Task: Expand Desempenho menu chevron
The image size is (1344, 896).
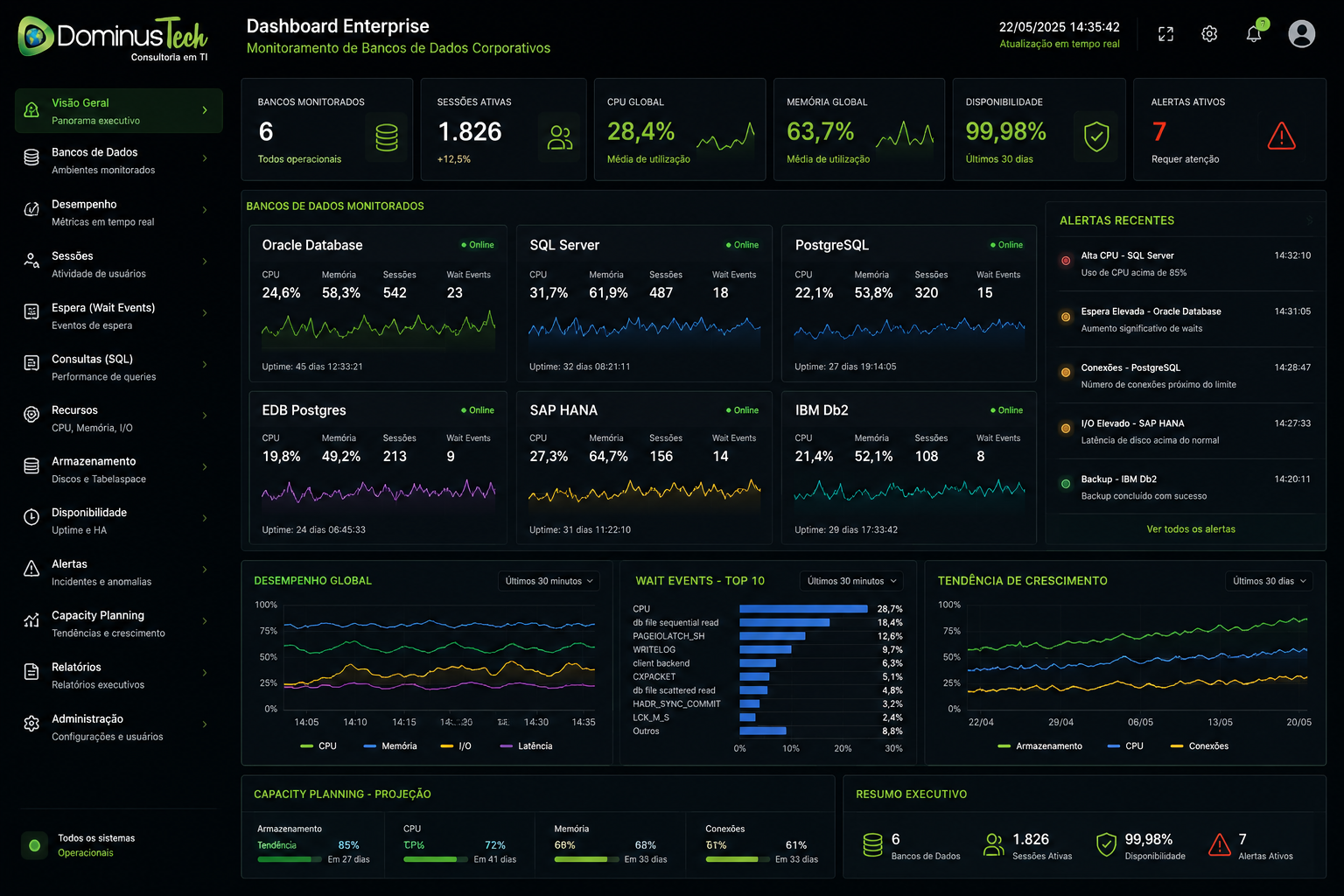Action: point(205,210)
